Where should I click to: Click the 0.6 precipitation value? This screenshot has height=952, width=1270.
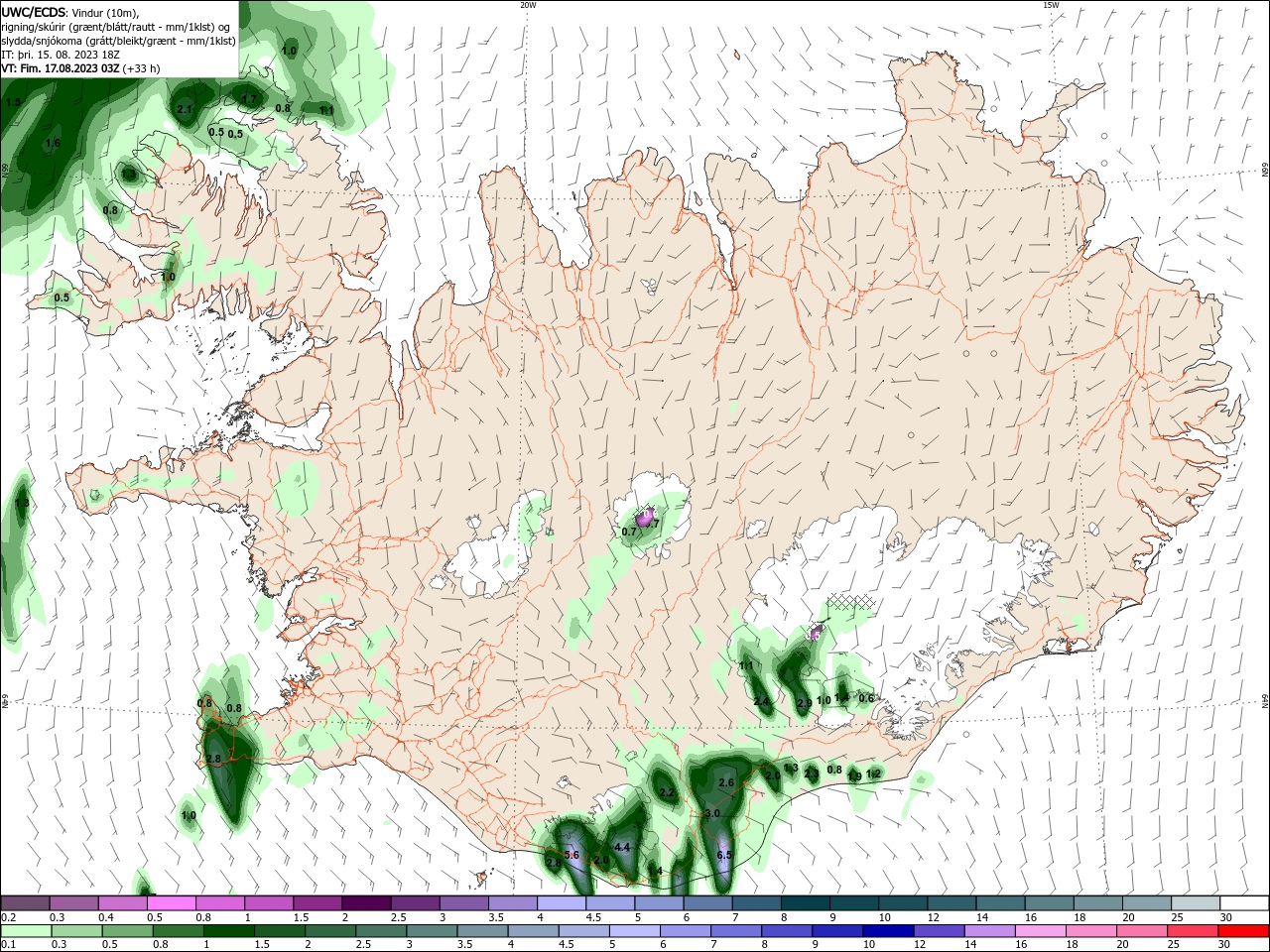[x=866, y=698]
